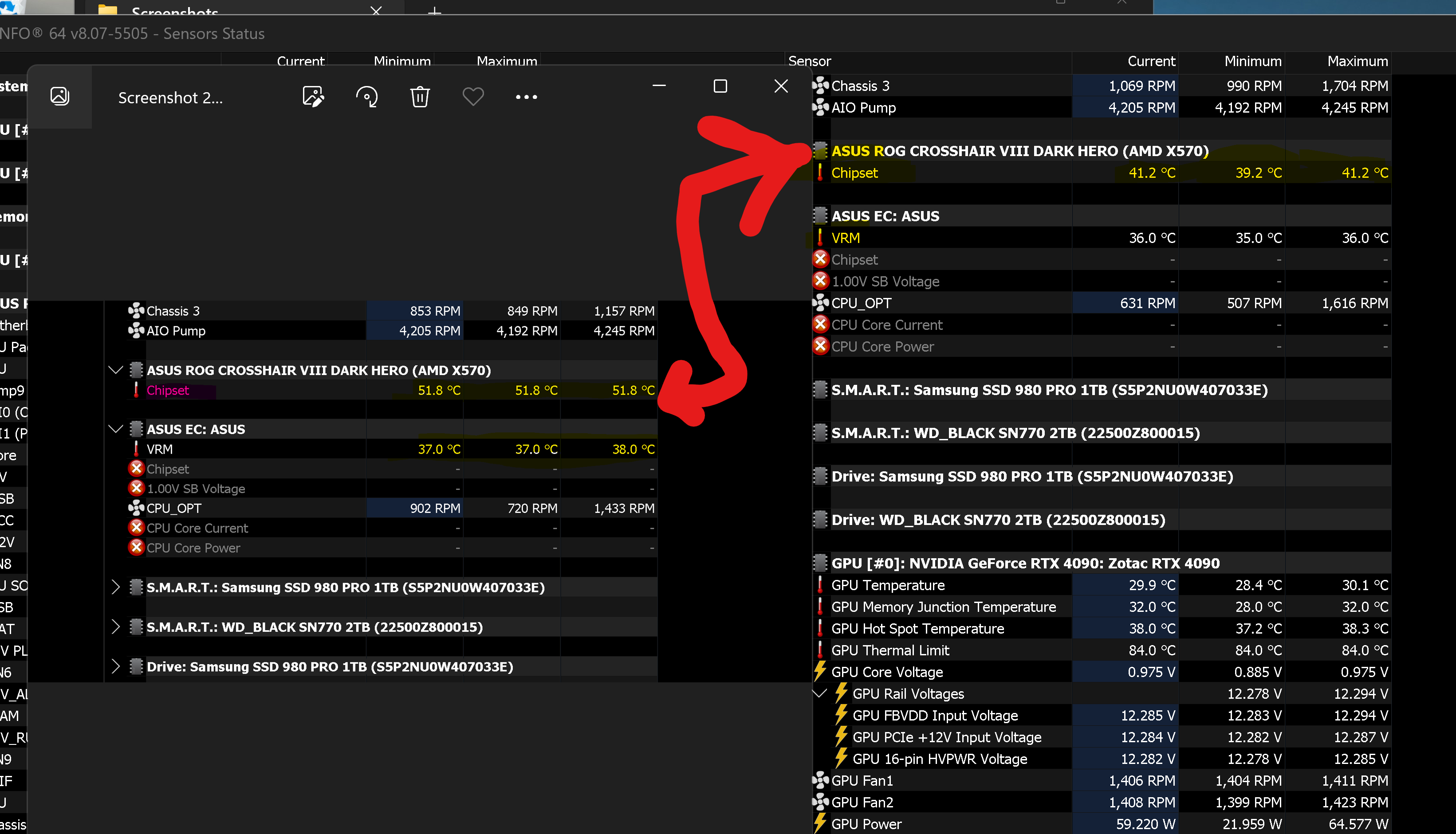Click thermometer icon beside VRM in HWiNFO window
Image resolution: width=1456 pixels, height=834 pixels.
click(x=820, y=238)
